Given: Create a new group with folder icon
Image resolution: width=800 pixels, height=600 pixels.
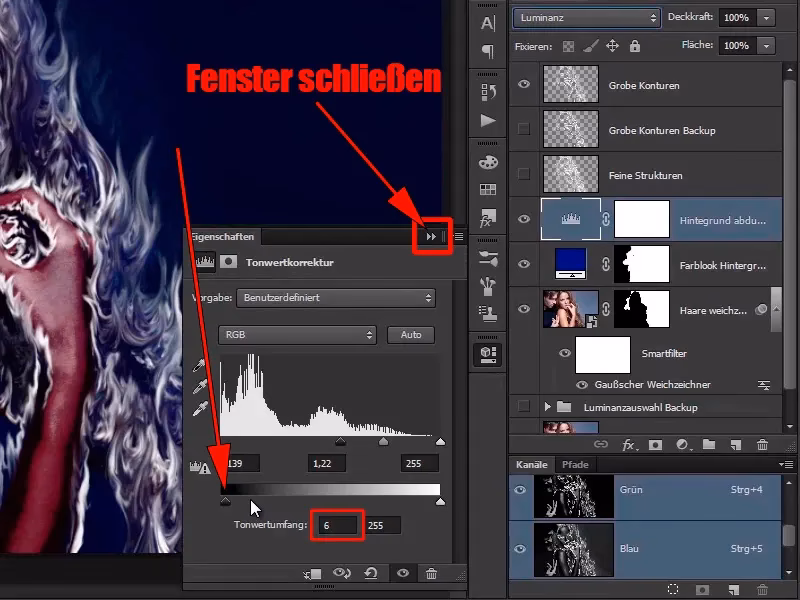Looking at the screenshot, I should 709,444.
